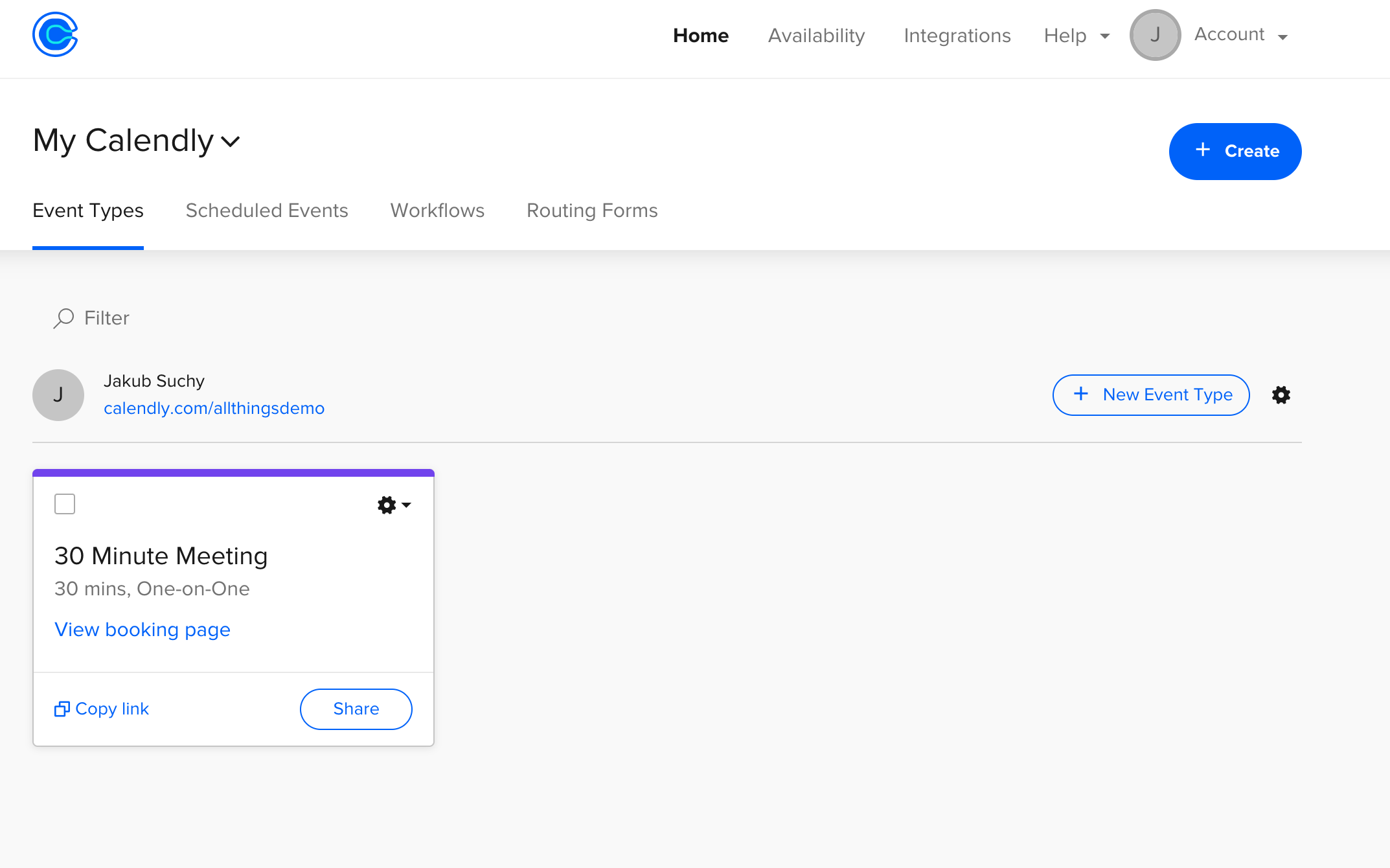Check the 30 Minute Meeting checkbox
The height and width of the screenshot is (868, 1390).
(x=65, y=504)
